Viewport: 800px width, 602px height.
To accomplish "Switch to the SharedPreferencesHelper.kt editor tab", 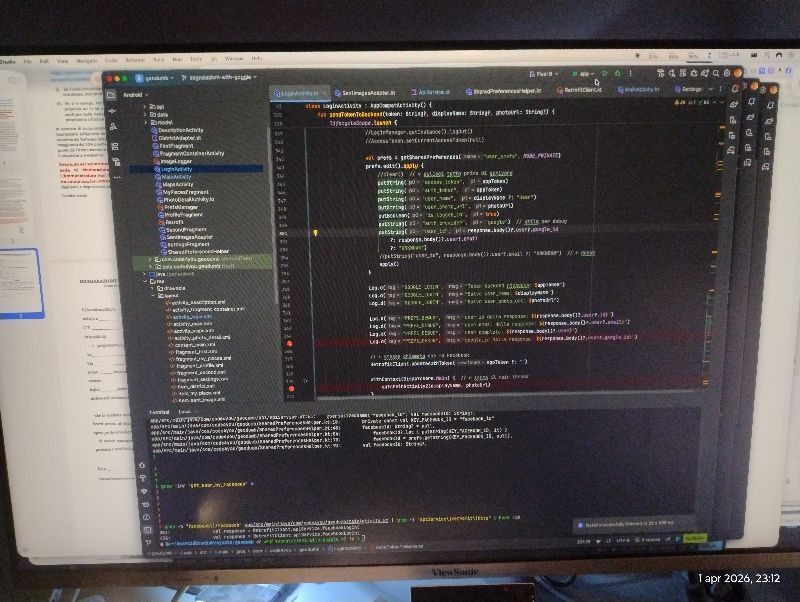I will click(505, 90).
